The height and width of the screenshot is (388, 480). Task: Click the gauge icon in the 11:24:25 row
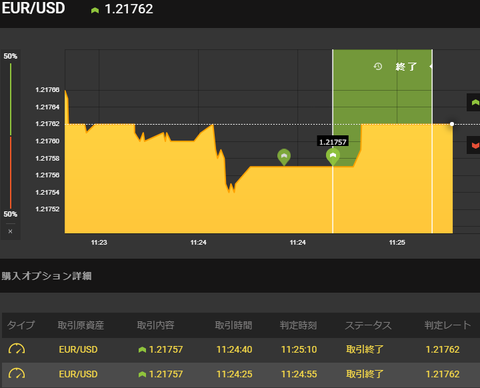click(x=17, y=374)
